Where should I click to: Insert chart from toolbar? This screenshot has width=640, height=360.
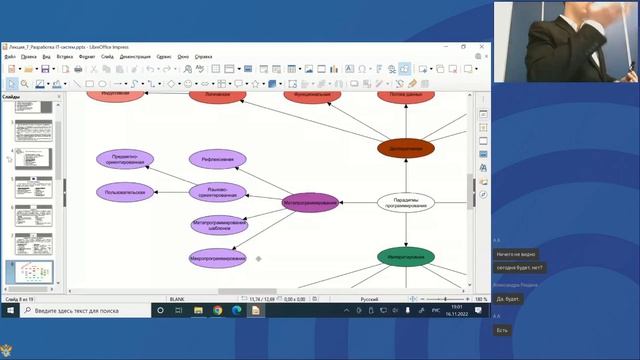[x=334, y=69]
